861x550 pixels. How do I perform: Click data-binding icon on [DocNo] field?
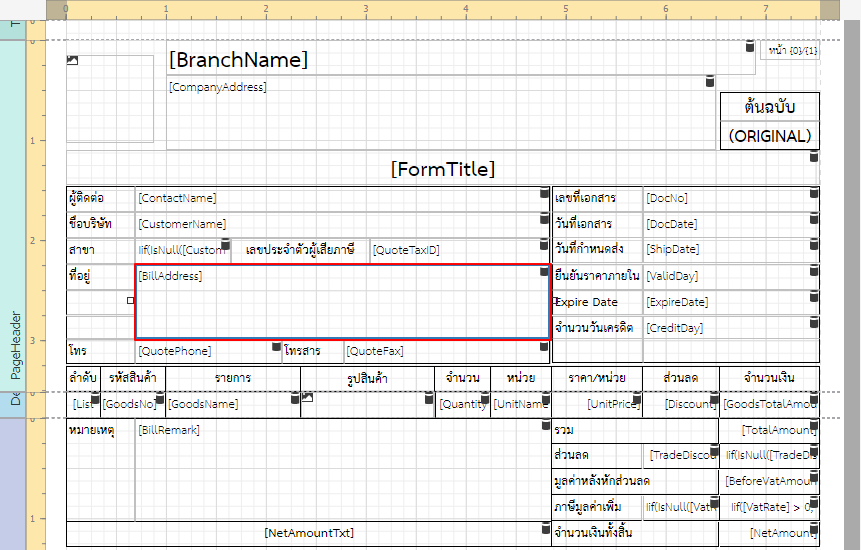pos(814,193)
